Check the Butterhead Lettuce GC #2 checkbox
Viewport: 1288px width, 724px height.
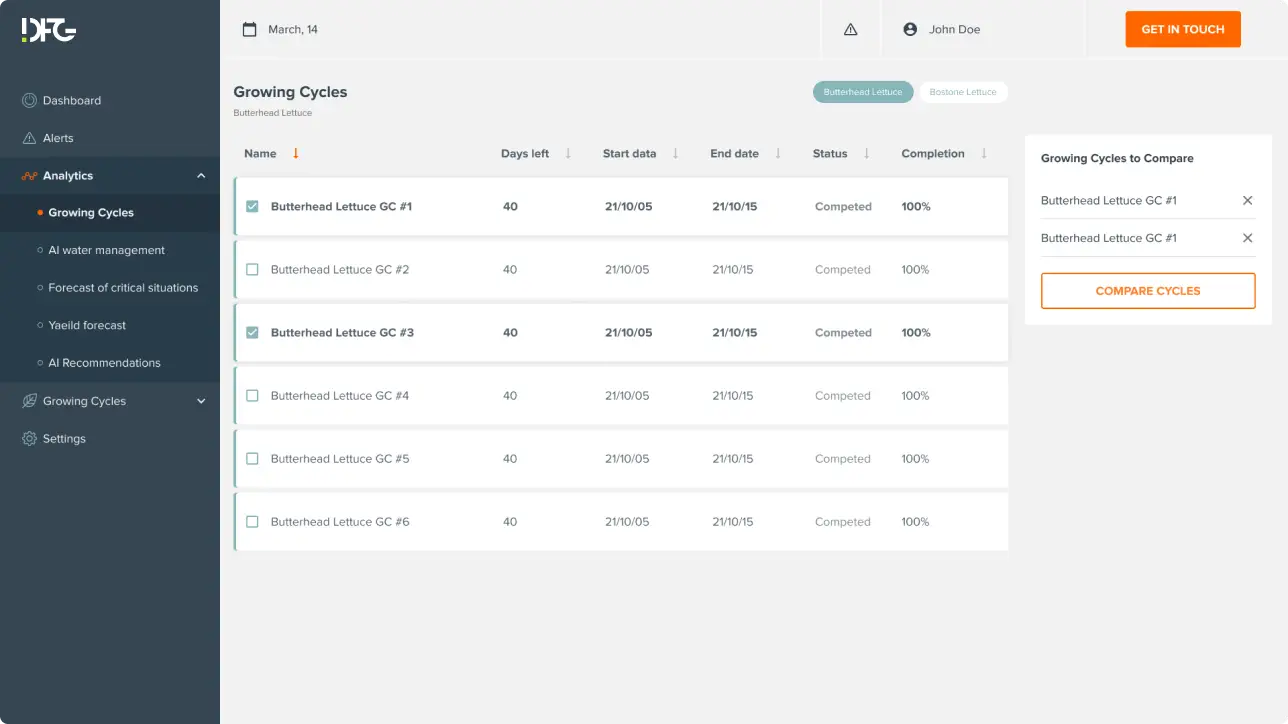click(252, 270)
